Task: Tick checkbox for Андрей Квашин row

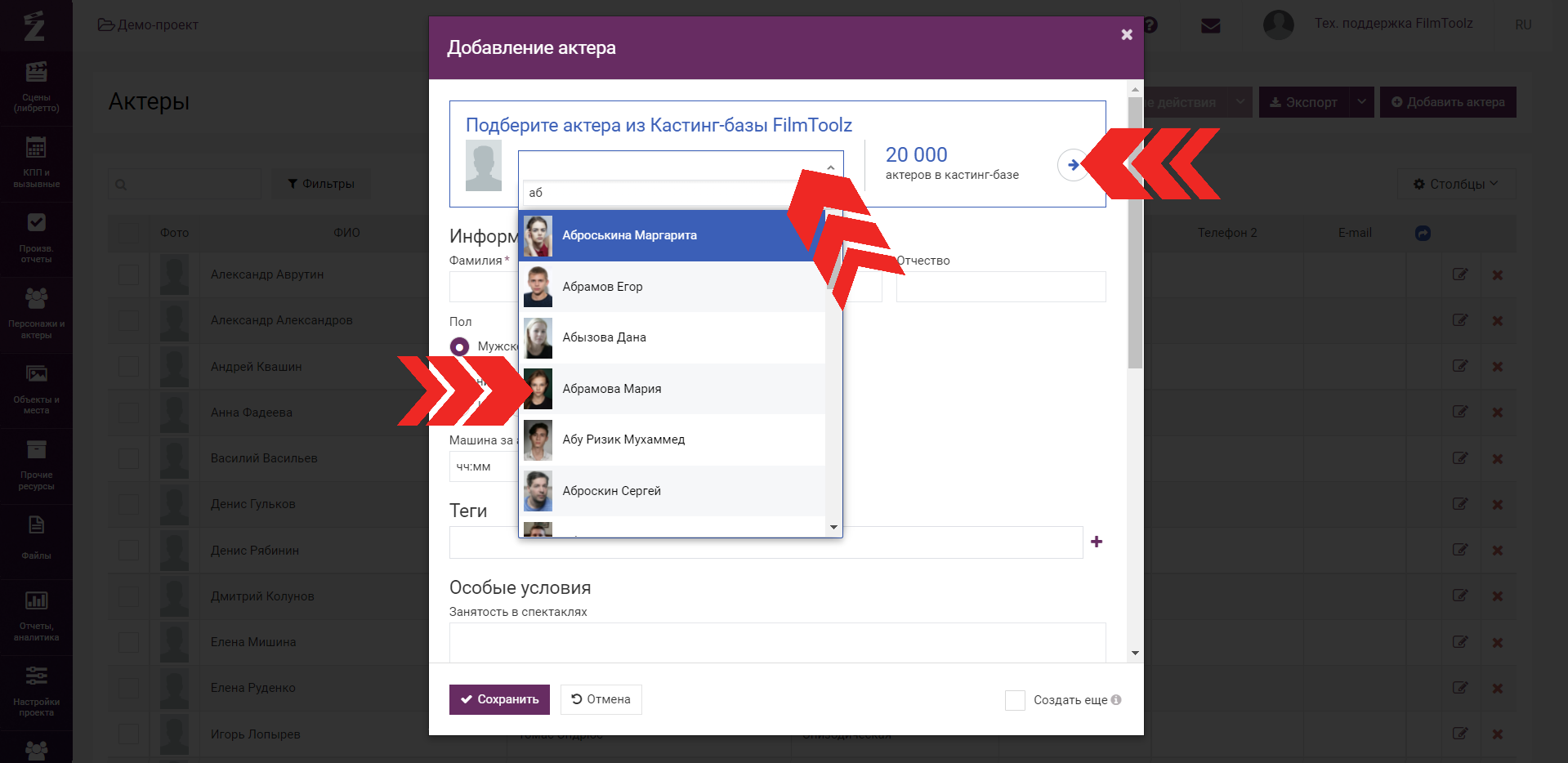Action: point(128,366)
